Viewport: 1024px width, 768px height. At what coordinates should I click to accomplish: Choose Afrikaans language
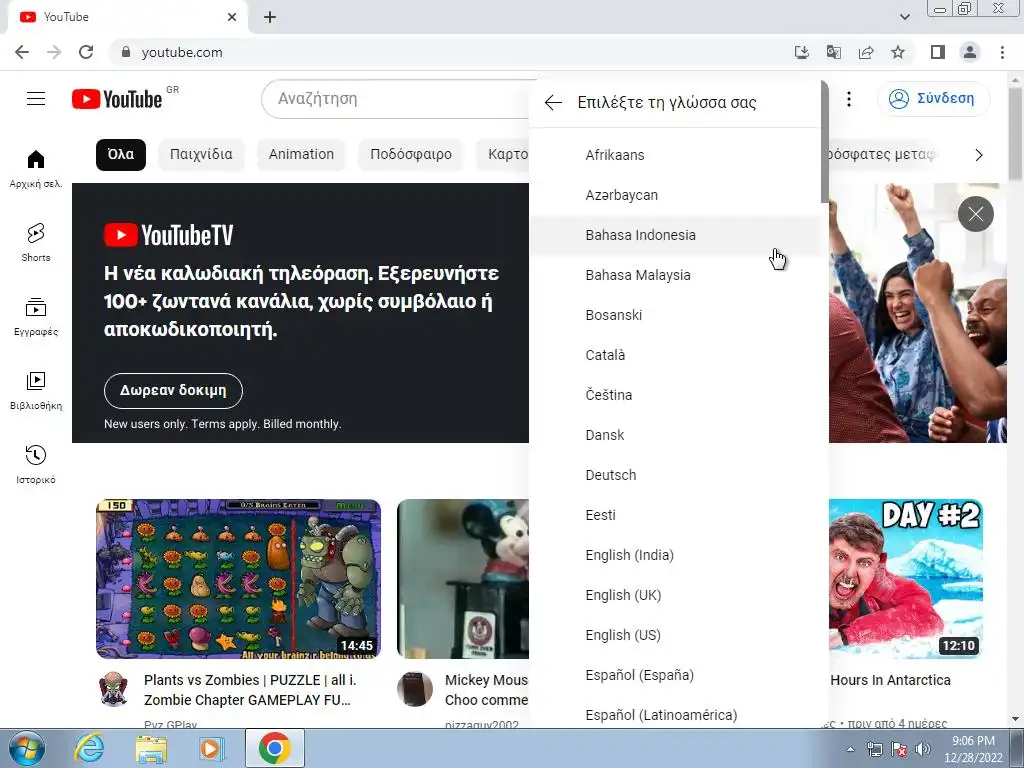[x=675, y=155]
